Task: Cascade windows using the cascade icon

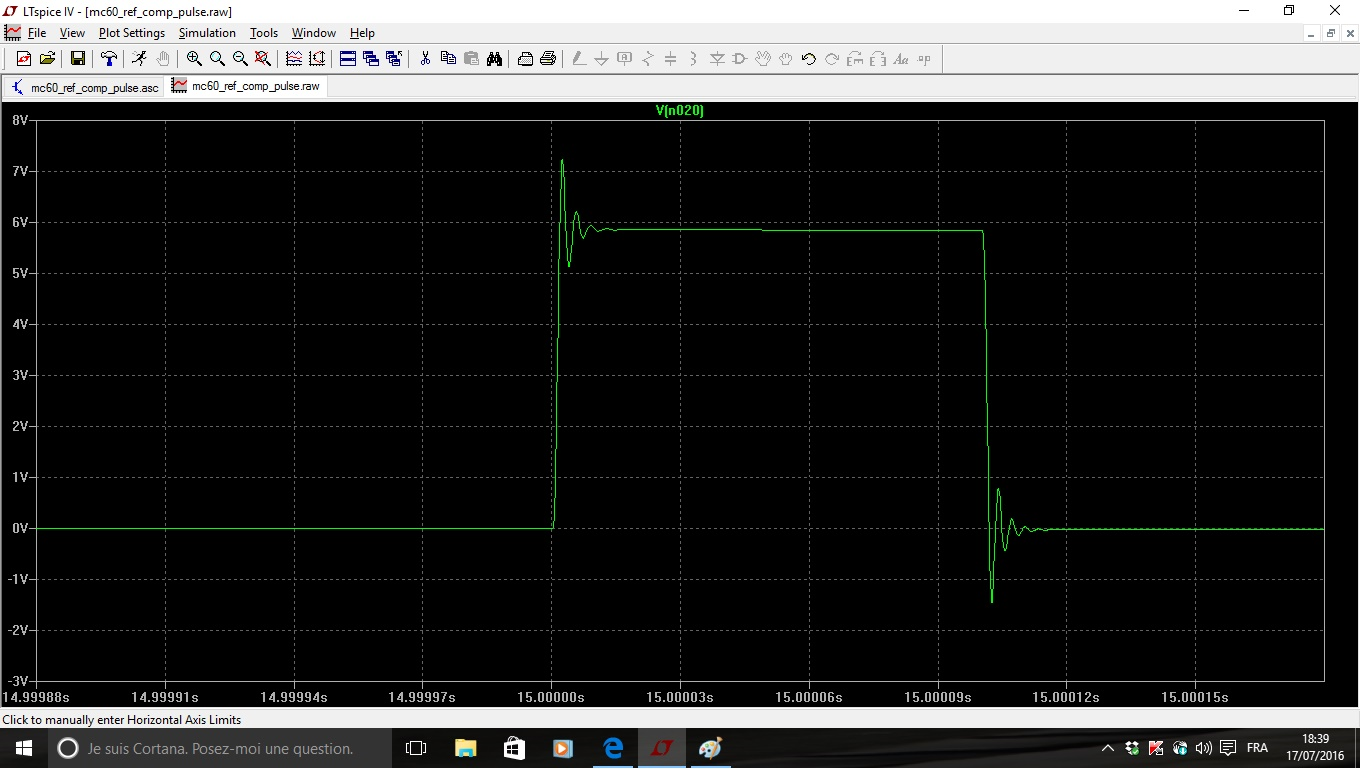Action: [371, 59]
